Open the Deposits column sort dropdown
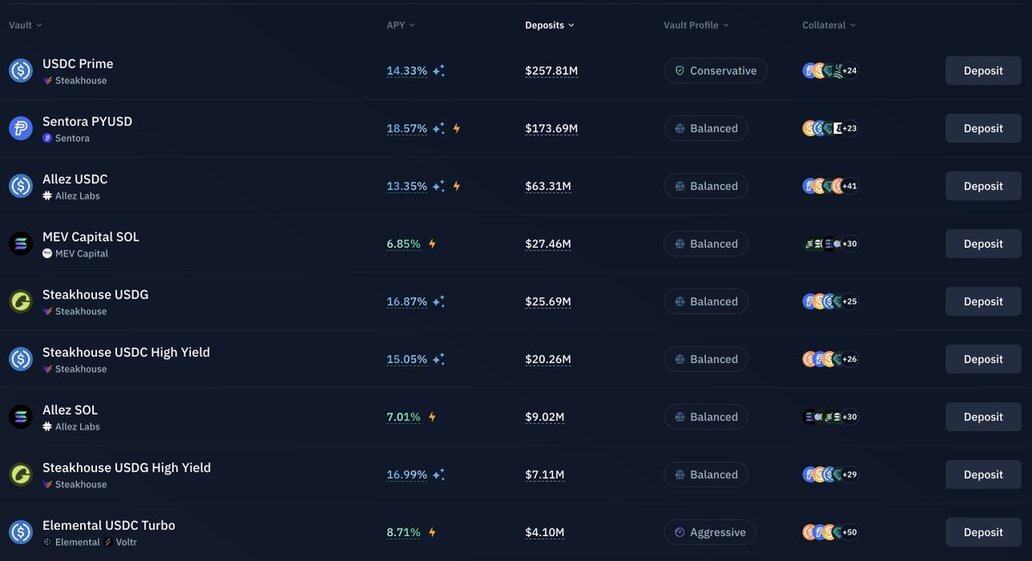 tap(550, 25)
